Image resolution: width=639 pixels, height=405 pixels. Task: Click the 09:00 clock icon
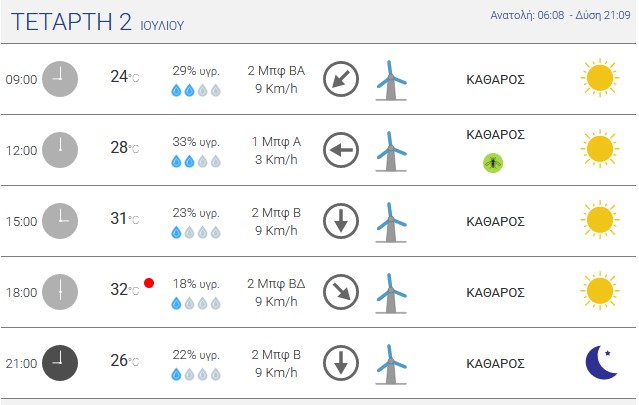60,79
